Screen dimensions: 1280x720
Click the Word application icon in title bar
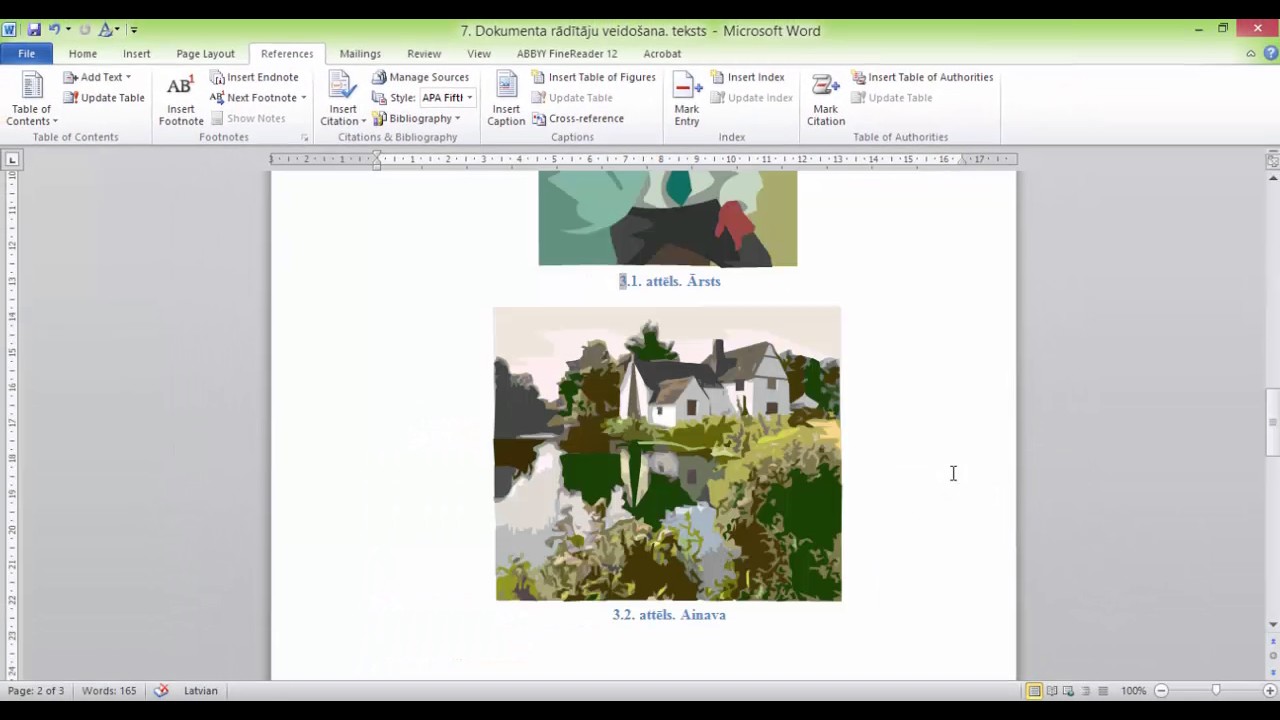10,30
